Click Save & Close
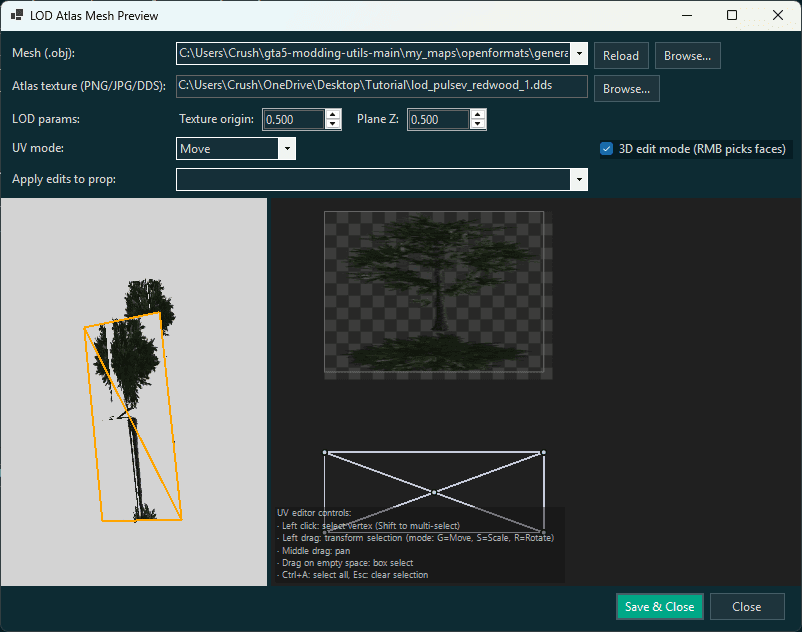The width and height of the screenshot is (802, 632). pyautogui.click(x=659, y=606)
